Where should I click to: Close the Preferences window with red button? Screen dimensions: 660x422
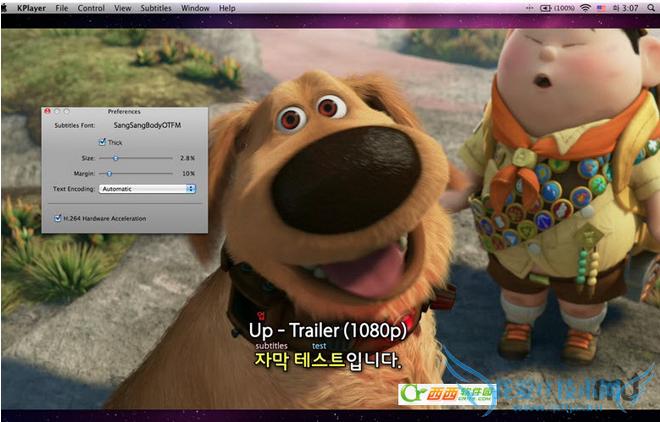tap(47, 111)
